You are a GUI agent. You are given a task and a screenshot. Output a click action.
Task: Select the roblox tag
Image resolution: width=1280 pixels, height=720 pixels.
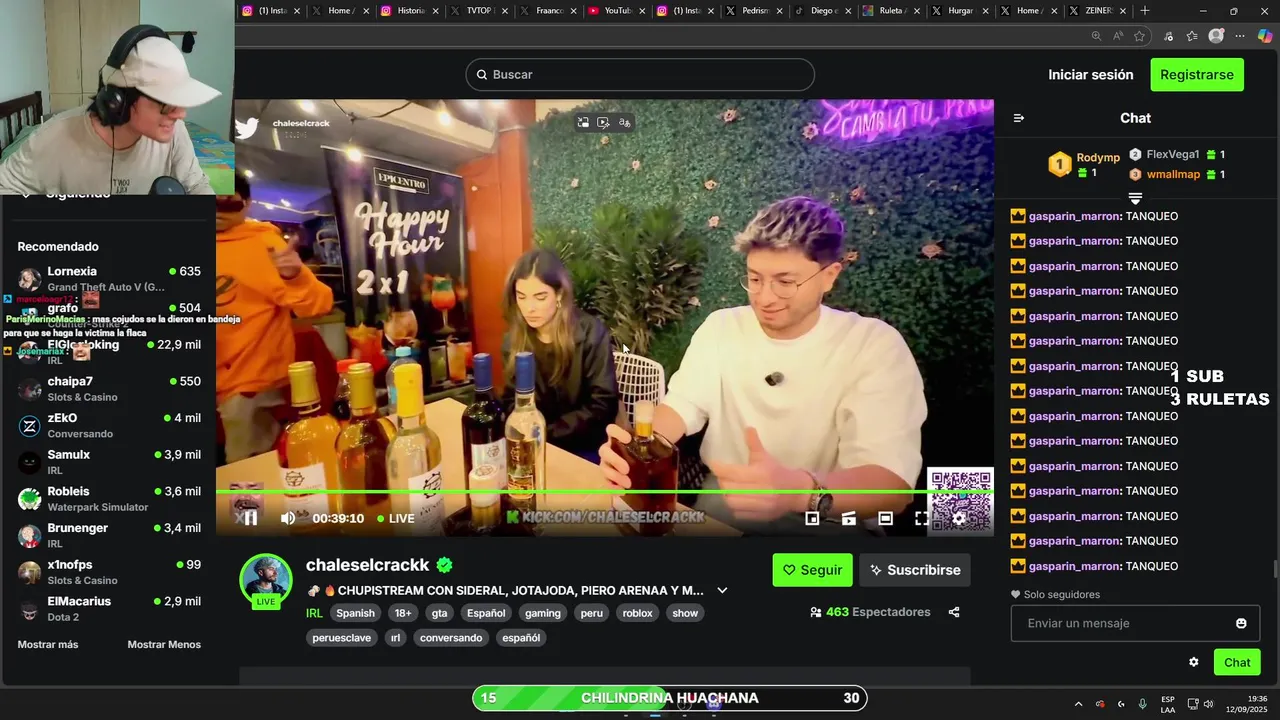pyautogui.click(x=637, y=613)
